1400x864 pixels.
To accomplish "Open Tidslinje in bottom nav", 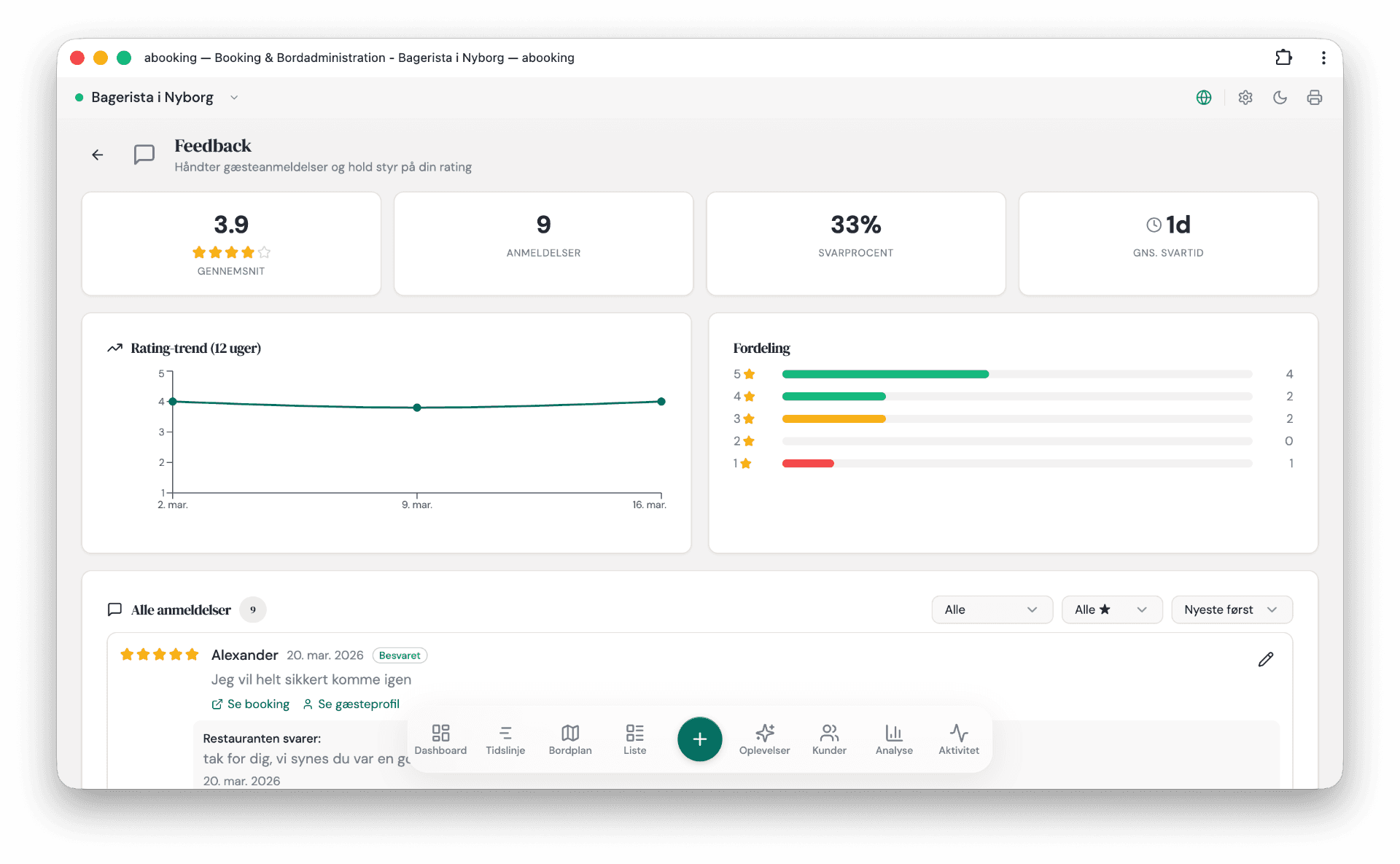I will [x=505, y=739].
